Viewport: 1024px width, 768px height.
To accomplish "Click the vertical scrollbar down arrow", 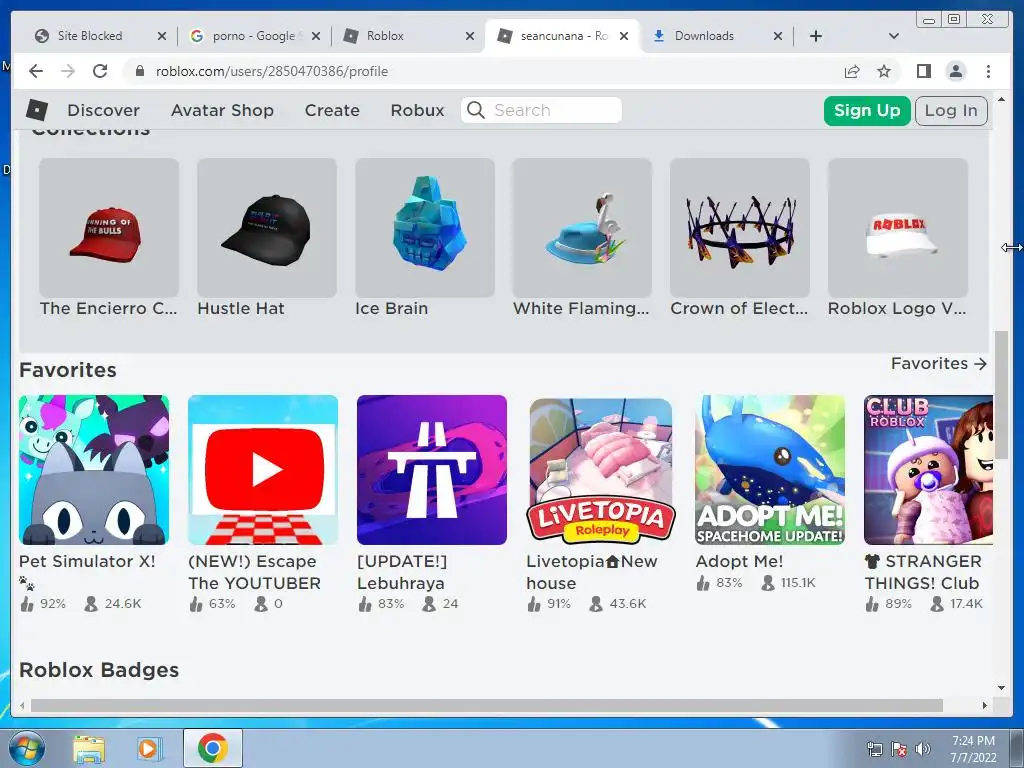I will [1001, 687].
